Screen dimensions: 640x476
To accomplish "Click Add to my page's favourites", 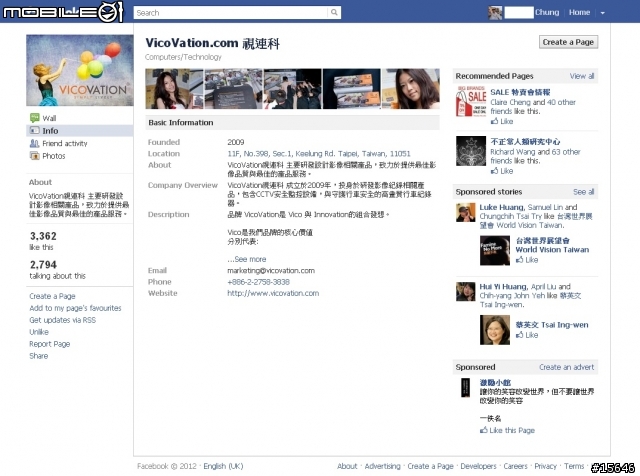I will [x=75, y=308].
